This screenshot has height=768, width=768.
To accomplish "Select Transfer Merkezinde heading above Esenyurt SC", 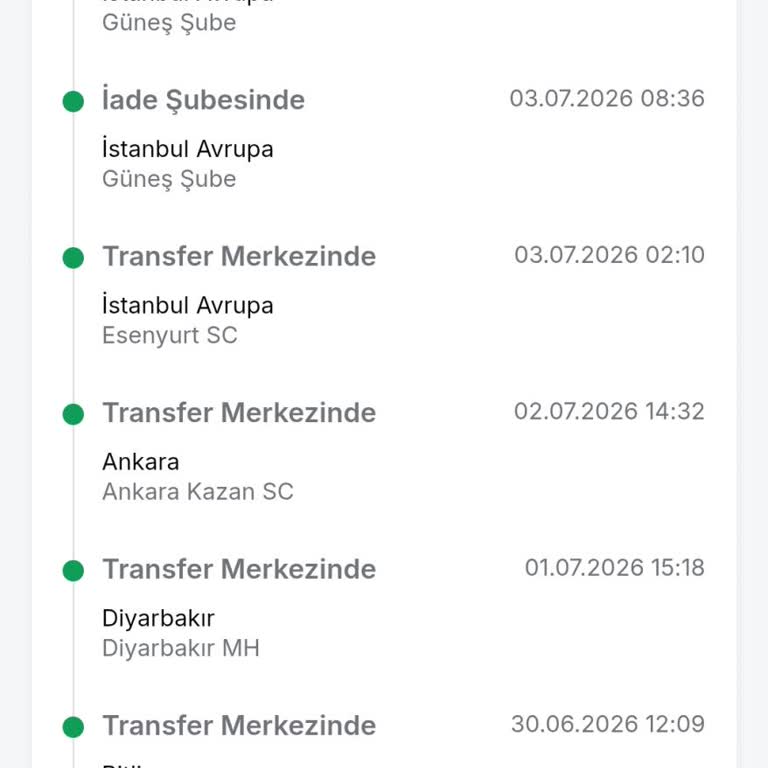I will coord(239,256).
